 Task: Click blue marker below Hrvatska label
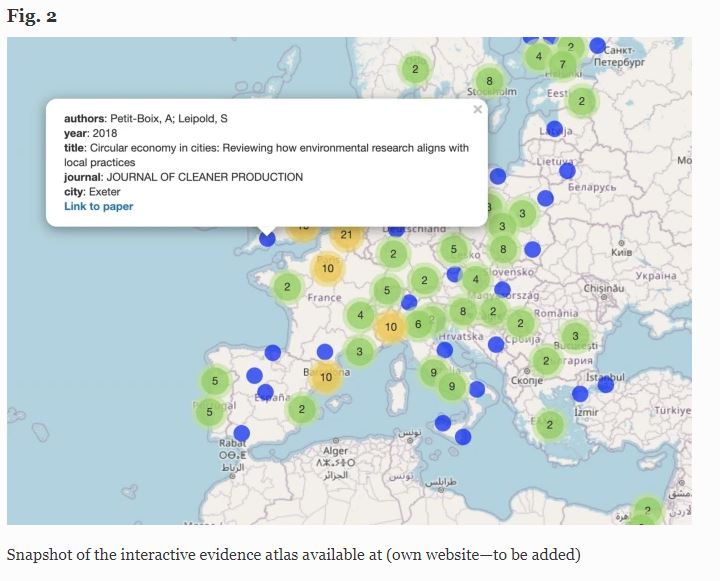click(x=444, y=350)
